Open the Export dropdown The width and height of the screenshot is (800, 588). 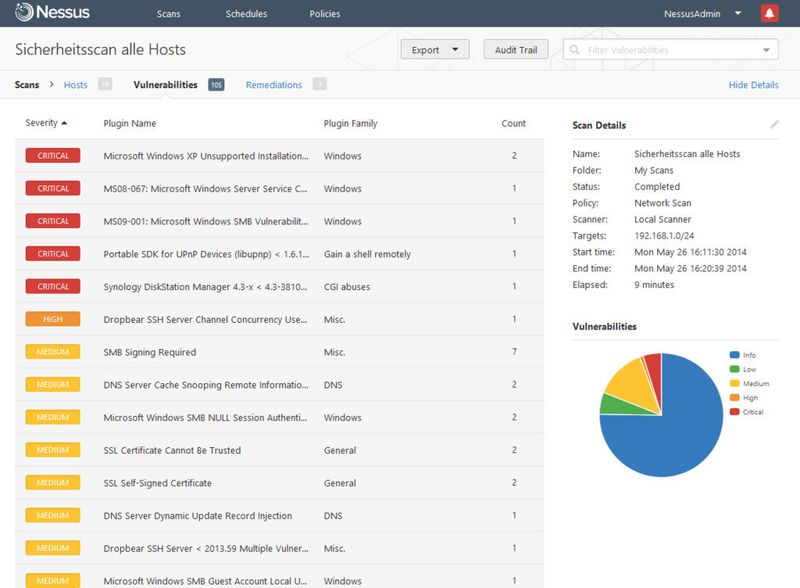435,50
